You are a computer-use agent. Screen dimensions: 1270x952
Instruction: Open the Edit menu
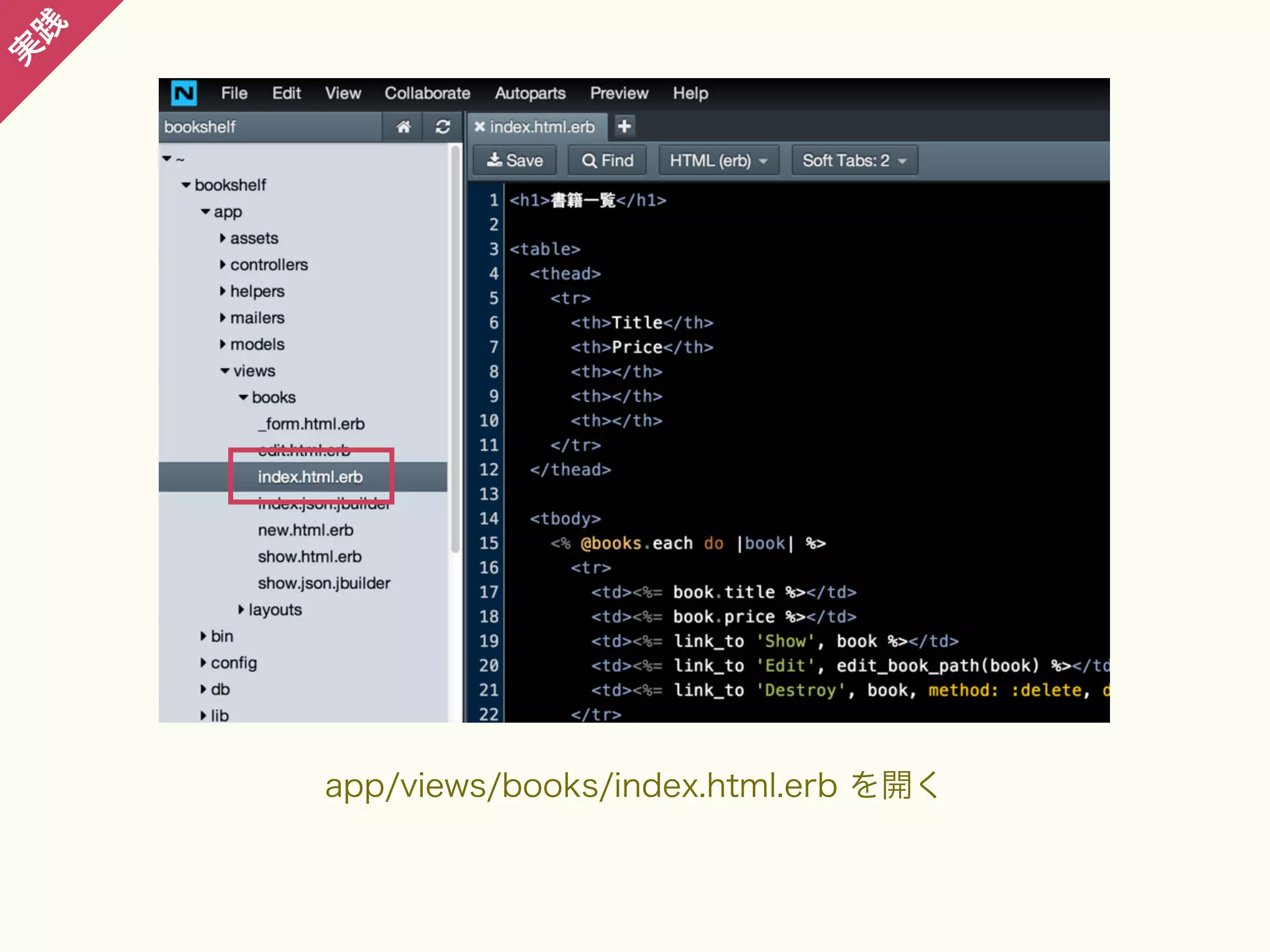[x=286, y=94]
